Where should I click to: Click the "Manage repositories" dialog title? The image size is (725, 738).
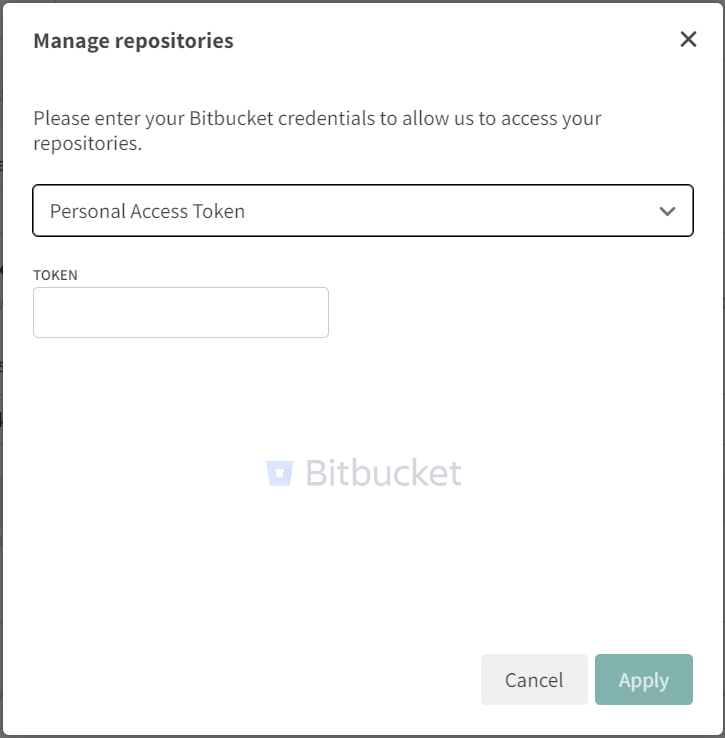tap(133, 41)
